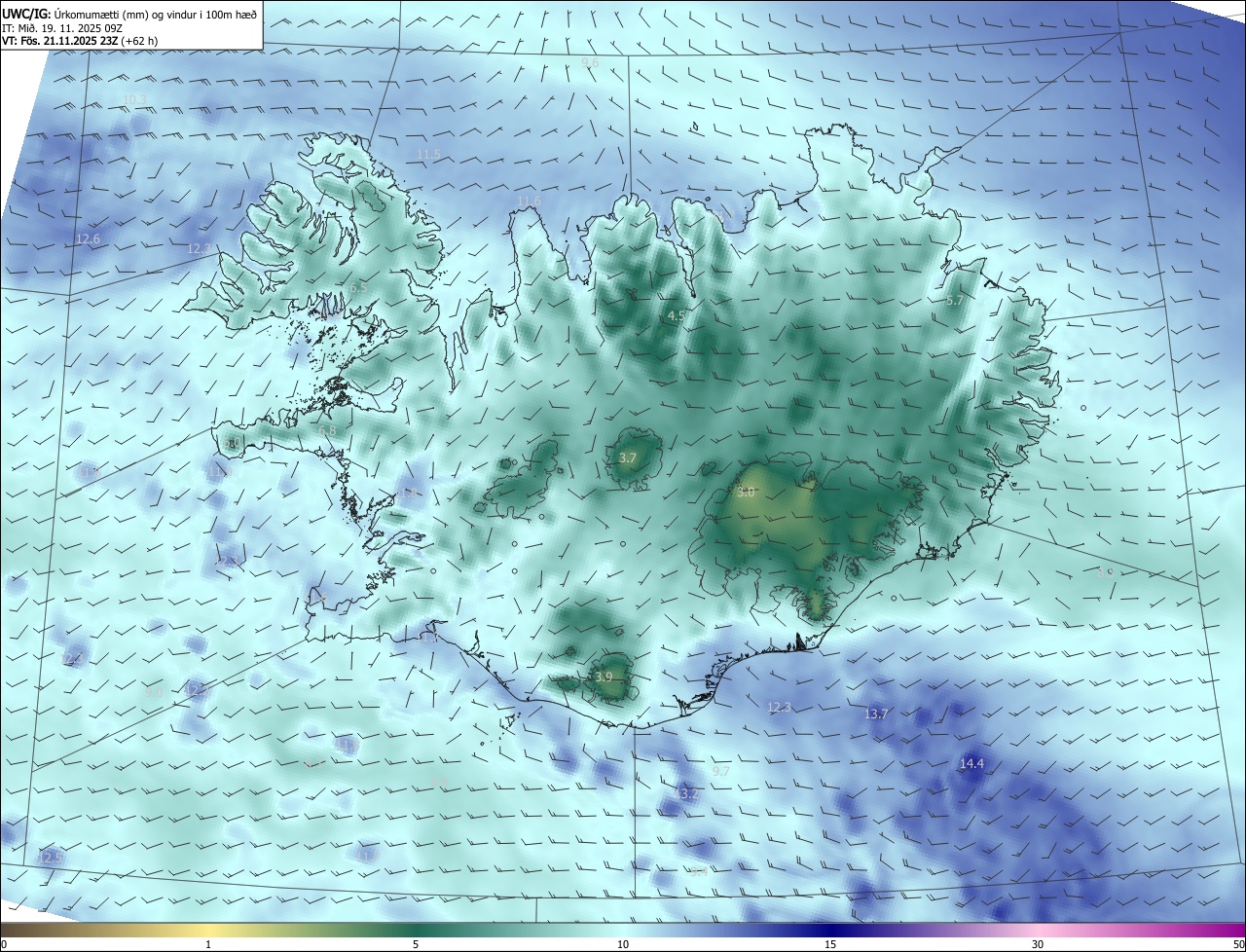Click the 4.5 value in north Iceland

676,315
